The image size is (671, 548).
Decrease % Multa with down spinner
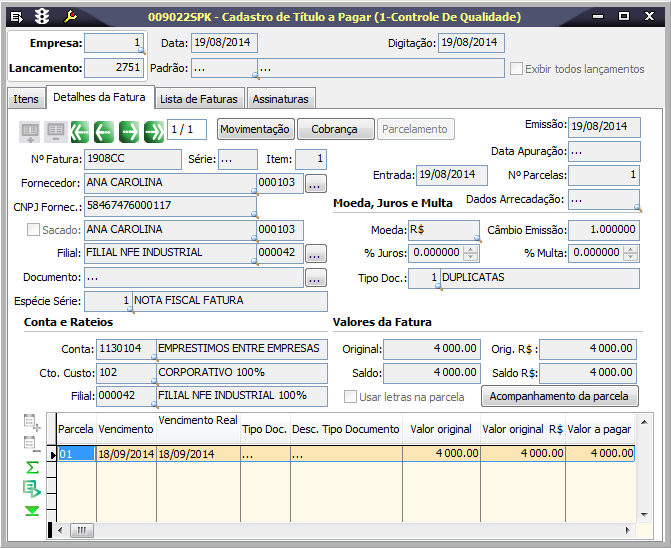630,257
